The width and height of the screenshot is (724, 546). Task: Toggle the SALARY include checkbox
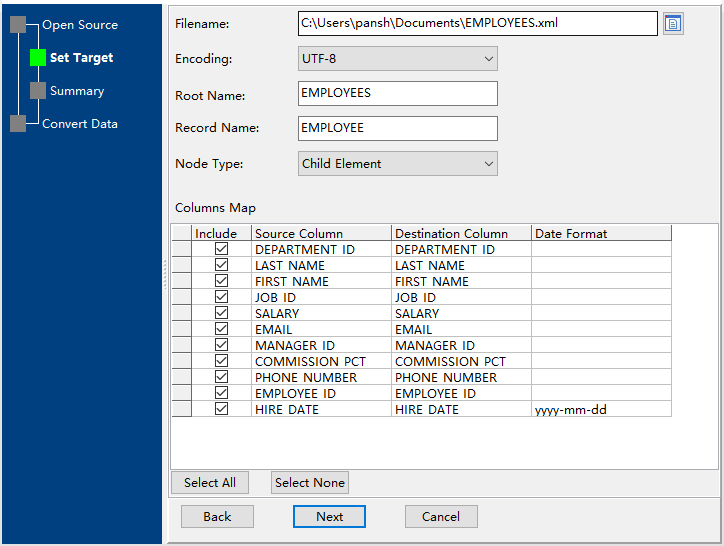tap(222, 313)
